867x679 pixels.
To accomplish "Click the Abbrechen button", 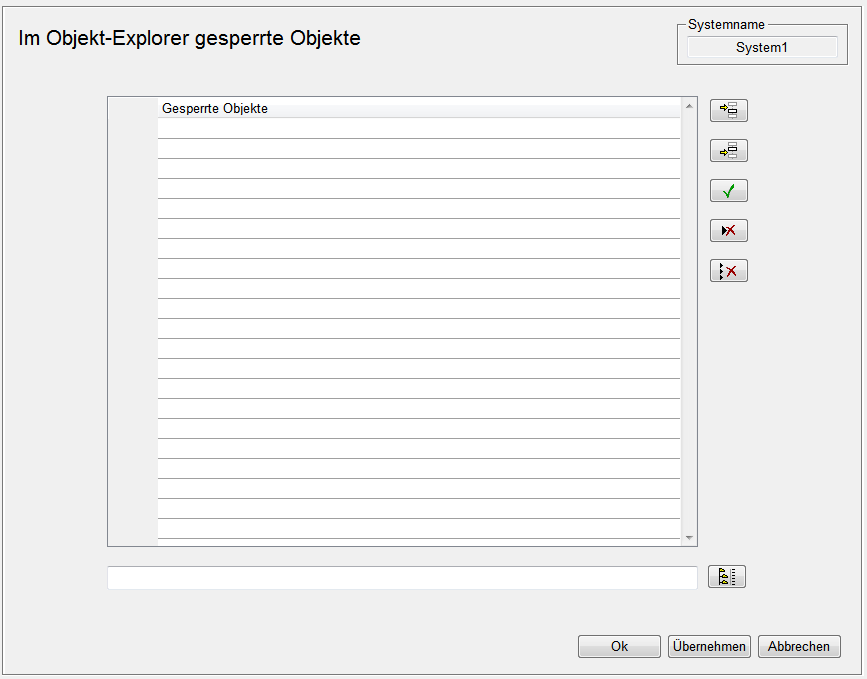I will coord(799,646).
